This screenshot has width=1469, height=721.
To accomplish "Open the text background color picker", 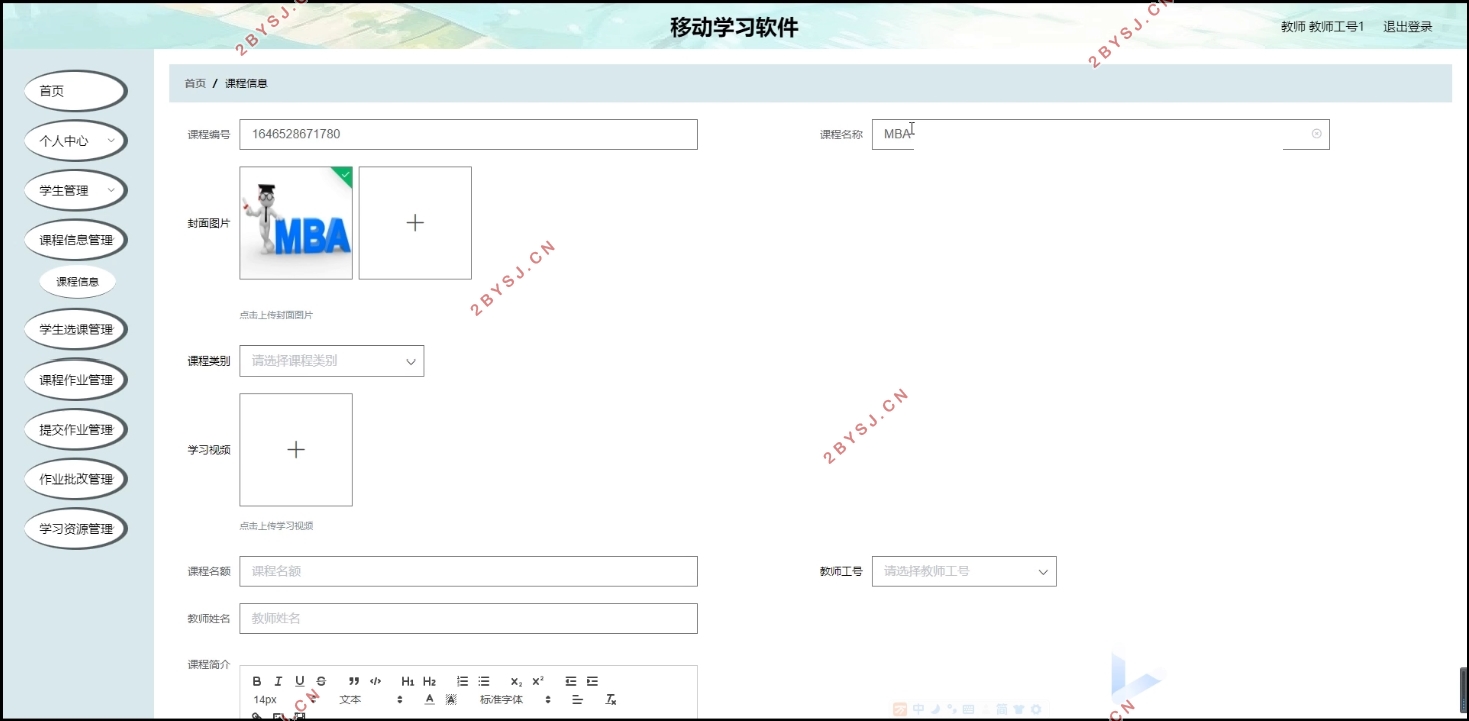I will [x=451, y=699].
